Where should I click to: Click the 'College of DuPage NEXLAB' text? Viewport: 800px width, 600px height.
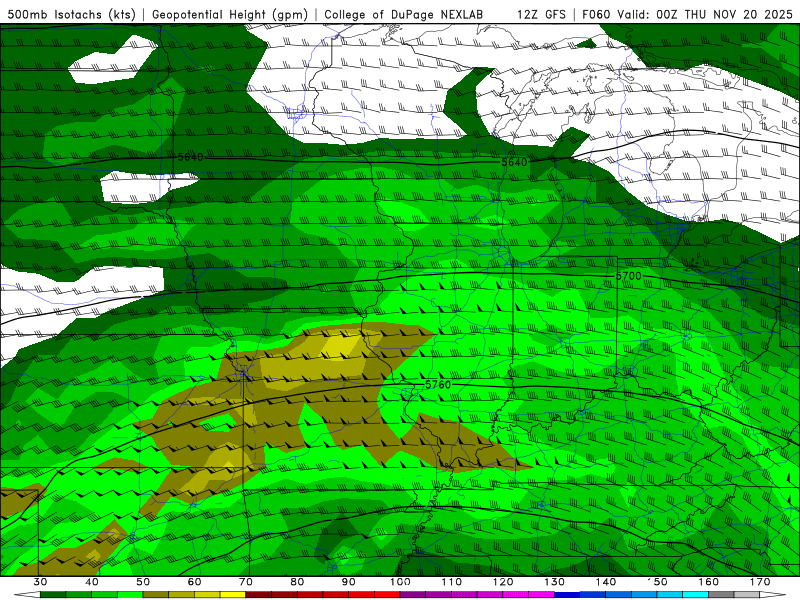[x=404, y=14]
